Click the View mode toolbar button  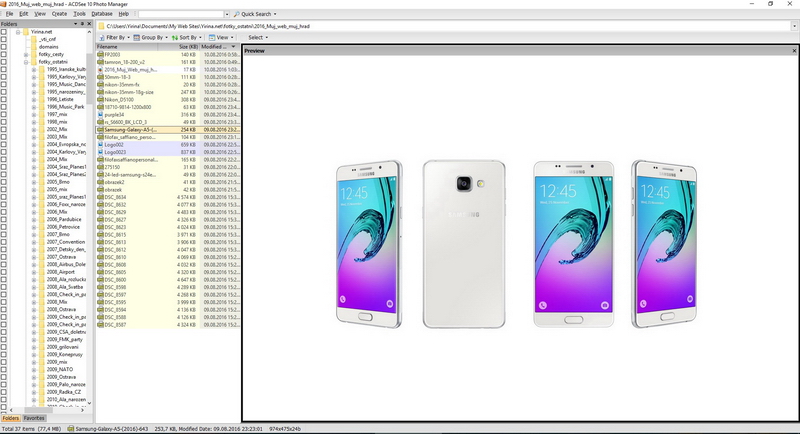pos(223,37)
